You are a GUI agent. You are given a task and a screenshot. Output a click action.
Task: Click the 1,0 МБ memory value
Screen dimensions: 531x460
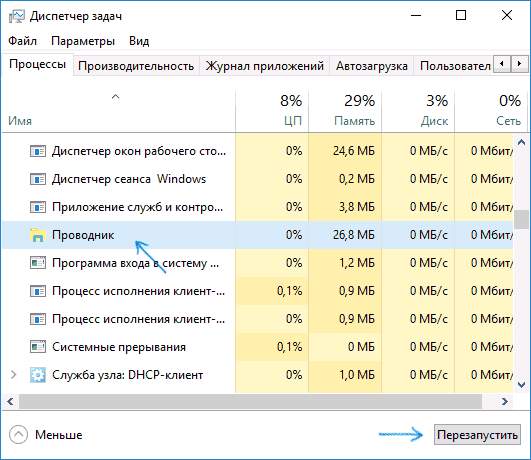357,375
